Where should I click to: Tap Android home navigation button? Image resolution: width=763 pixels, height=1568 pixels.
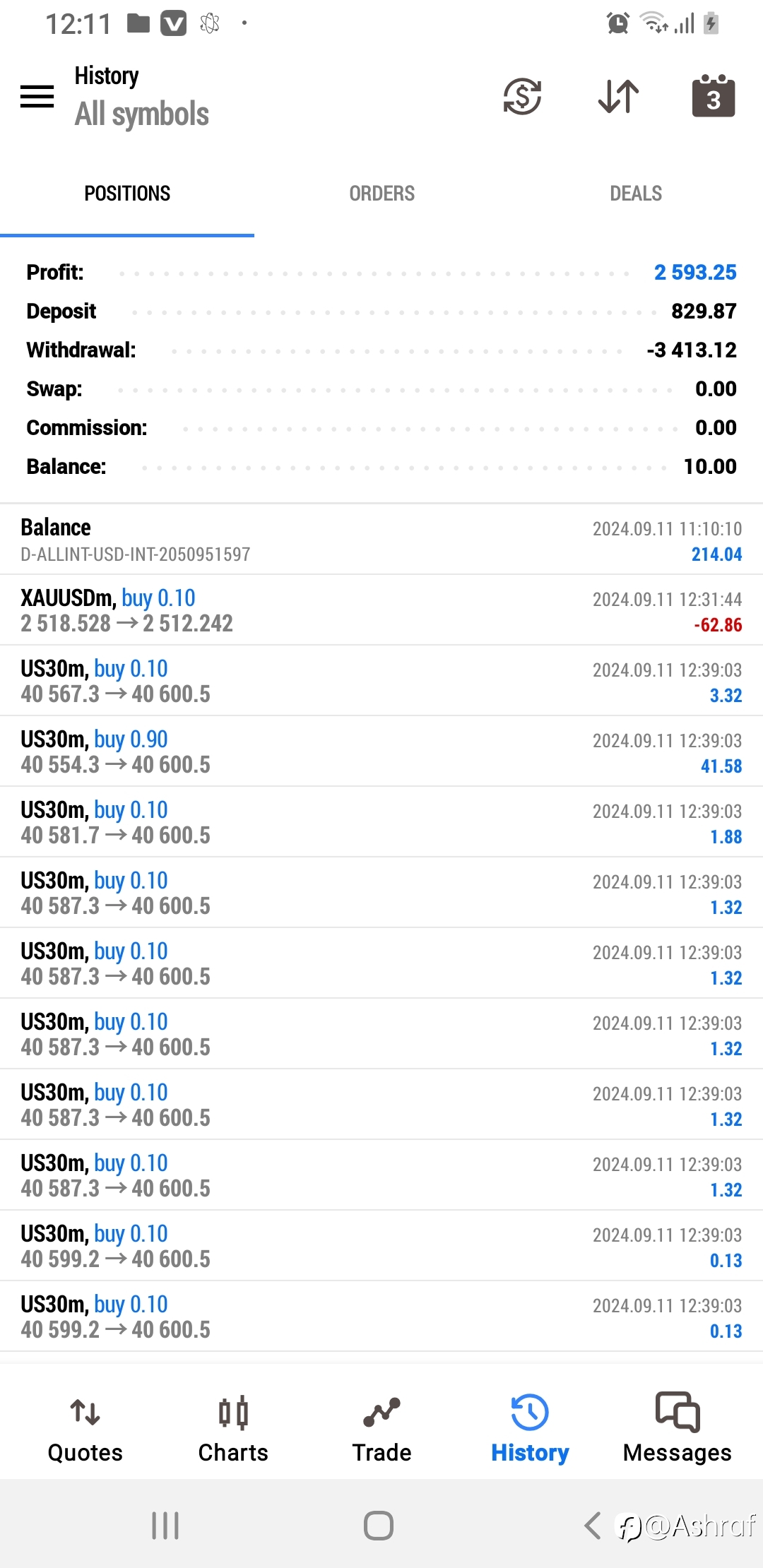379,1526
